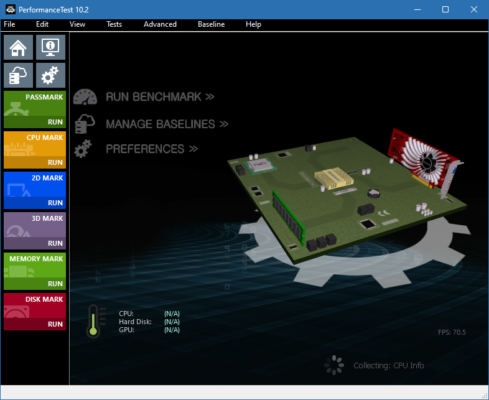The image size is (489, 400).
Task: Click the gears icon beside Preferences
Action: coord(83,149)
